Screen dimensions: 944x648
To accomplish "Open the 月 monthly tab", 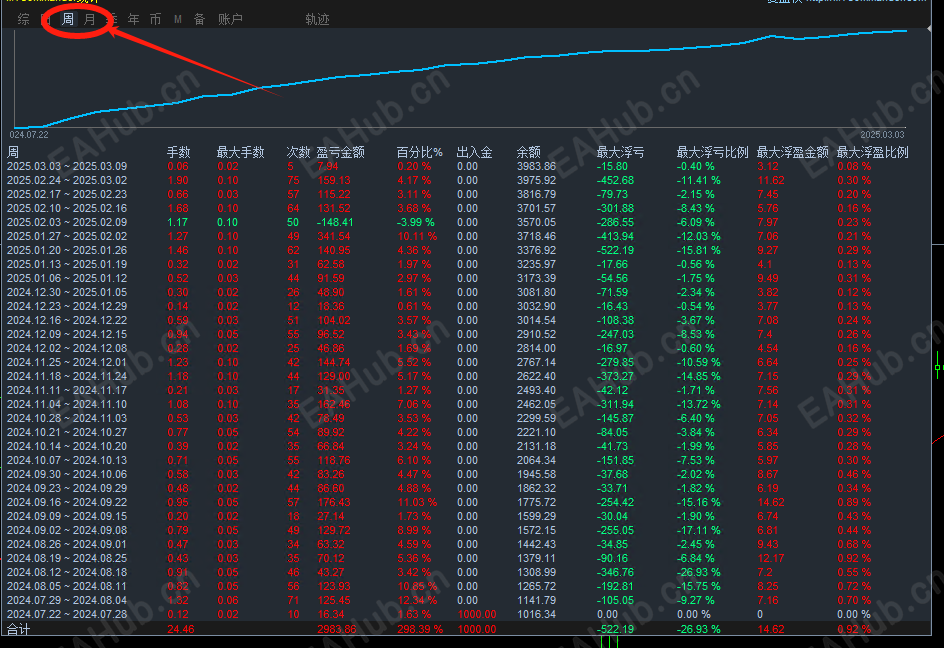I will (x=90, y=19).
